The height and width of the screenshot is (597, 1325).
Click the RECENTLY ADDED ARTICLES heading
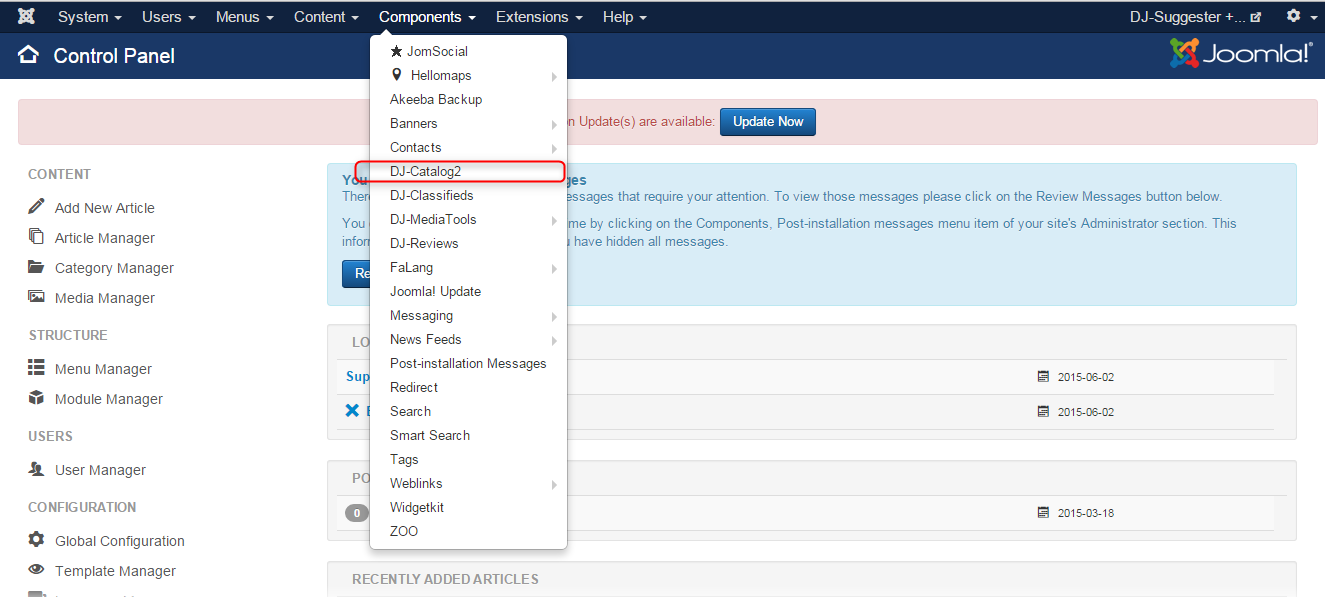coord(445,579)
